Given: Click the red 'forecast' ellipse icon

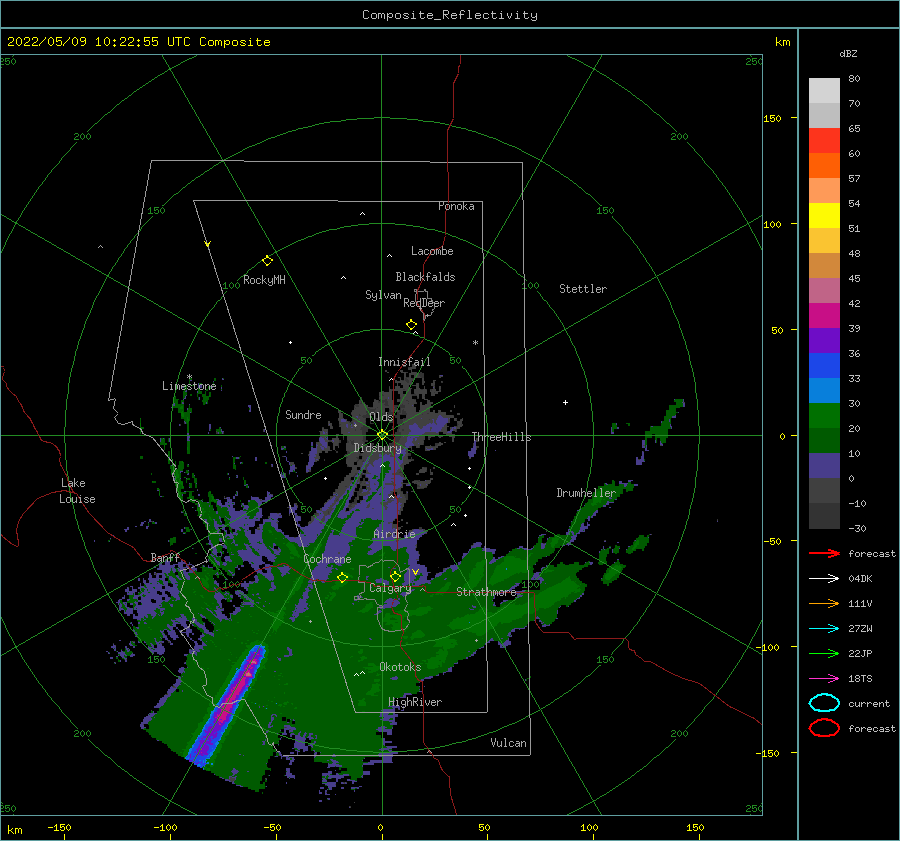Looking at the screenshot, I should click(x=824, y=728).
